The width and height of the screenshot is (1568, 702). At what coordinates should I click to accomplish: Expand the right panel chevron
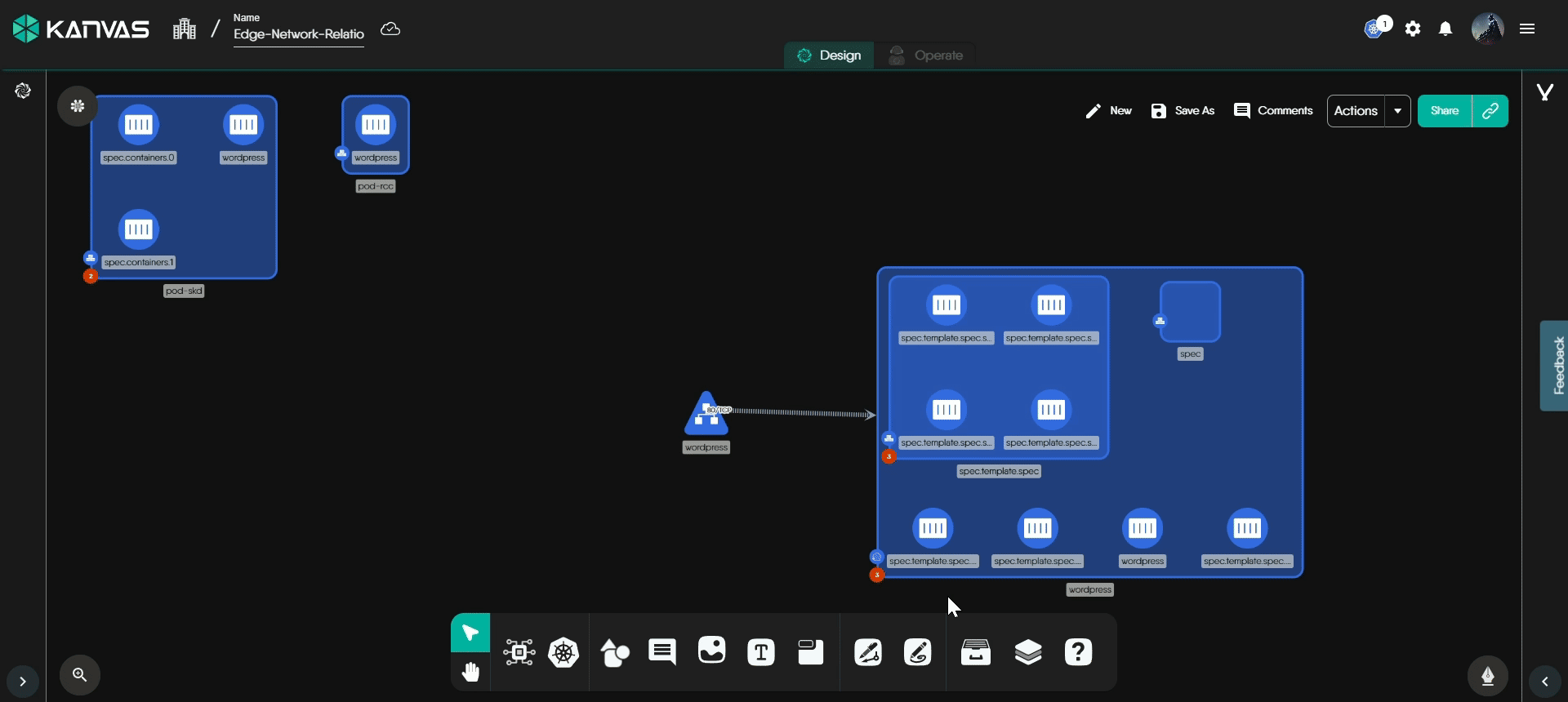click(x=1545, y=682)
